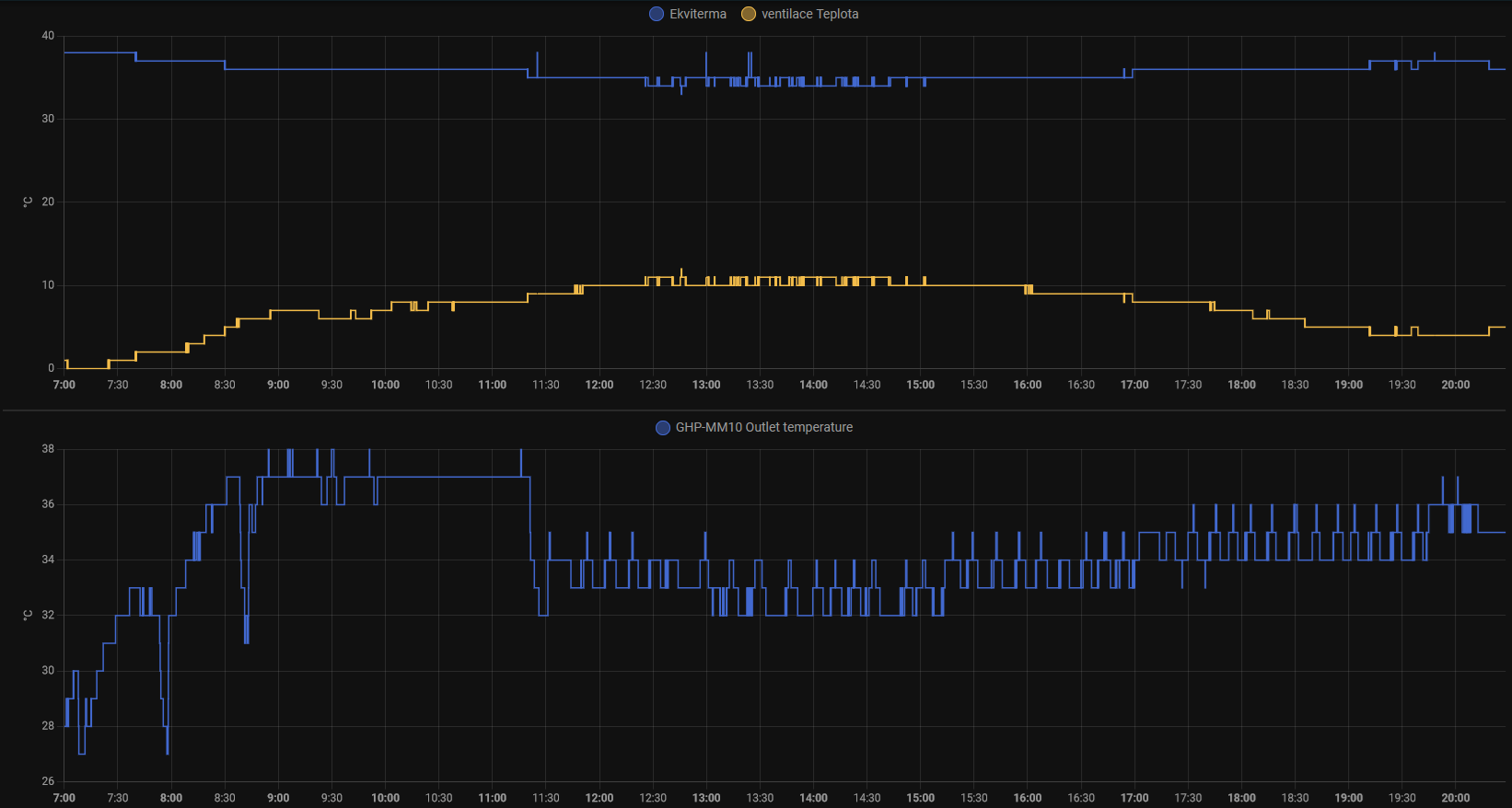
Task: Open the yellow ventilace Teplota color circle
Action: [x=749, y=14]
